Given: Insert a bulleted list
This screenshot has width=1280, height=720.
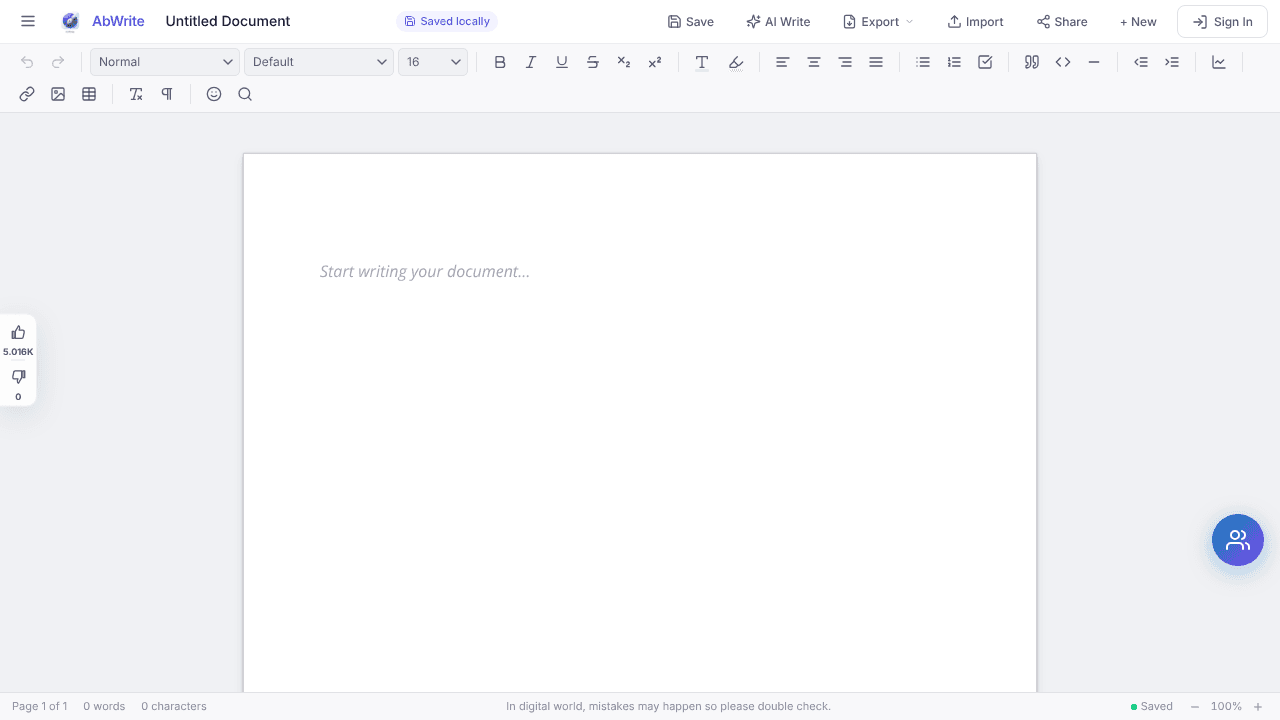Looking at the screenshot, I should coord(923,62).
